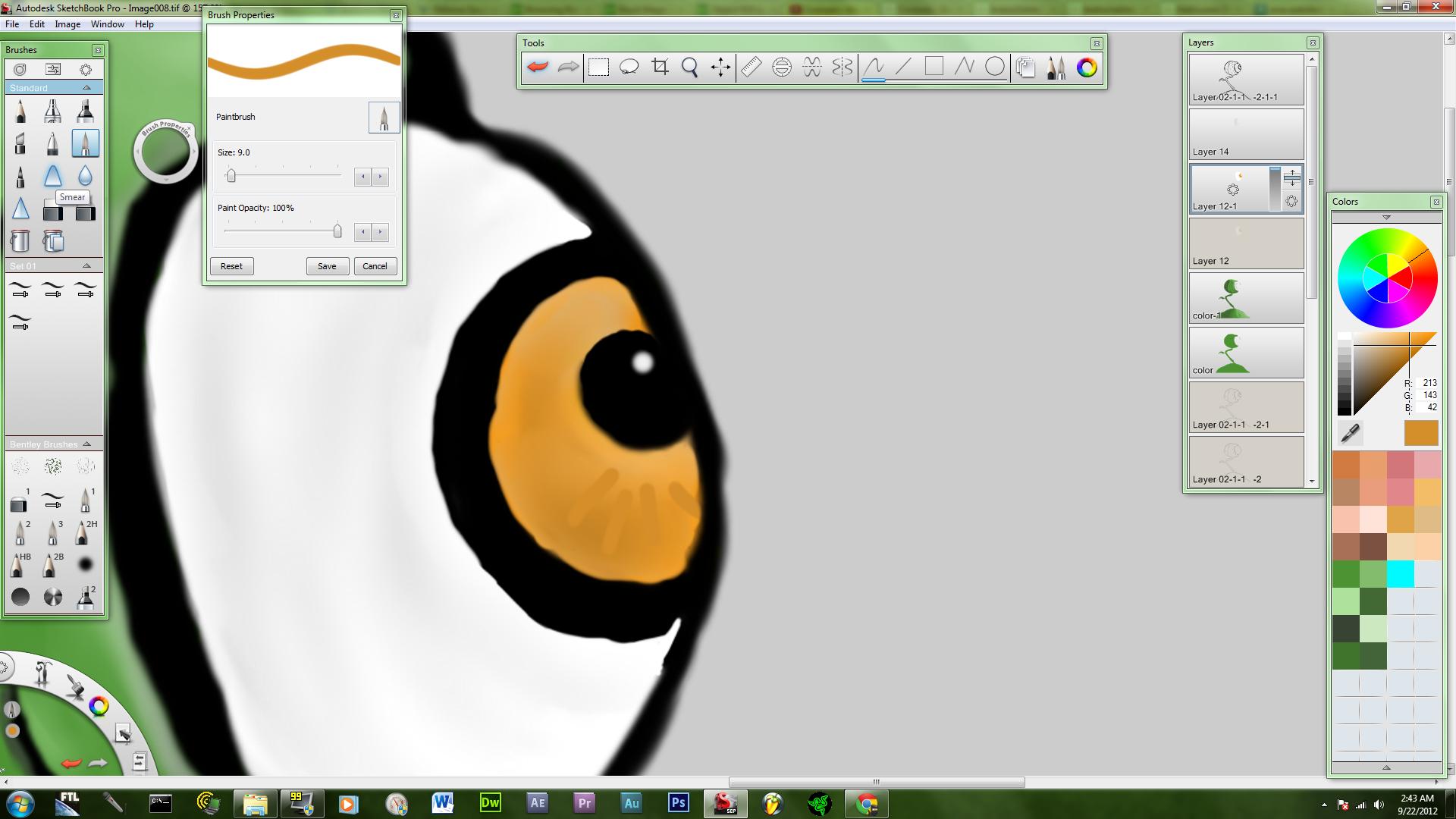The image size is (1456, 819).
Task: Select the Oval draw style
Action: (995, 67)
